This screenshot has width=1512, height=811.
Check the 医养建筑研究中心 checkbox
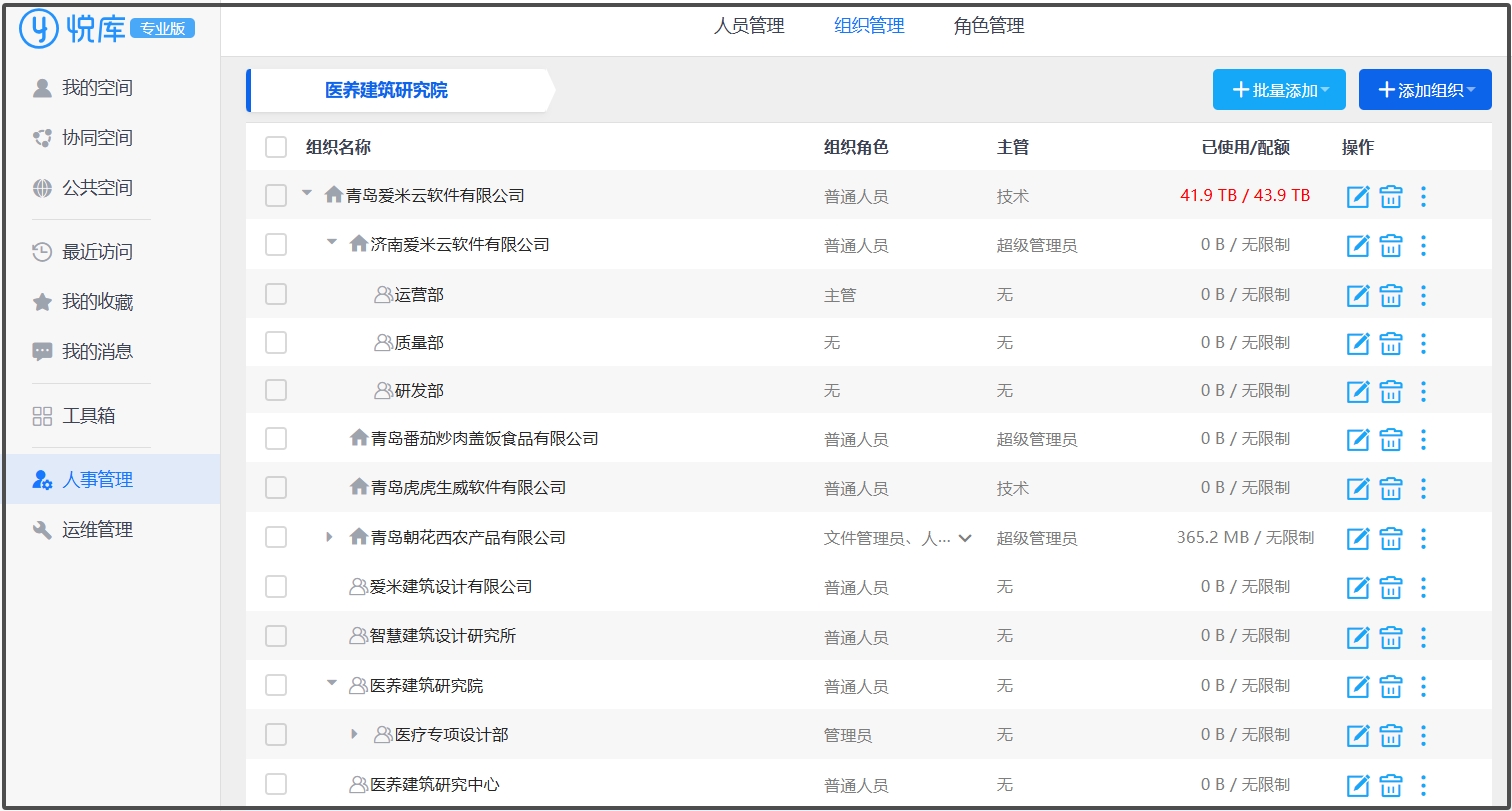[x=276, y=784]
